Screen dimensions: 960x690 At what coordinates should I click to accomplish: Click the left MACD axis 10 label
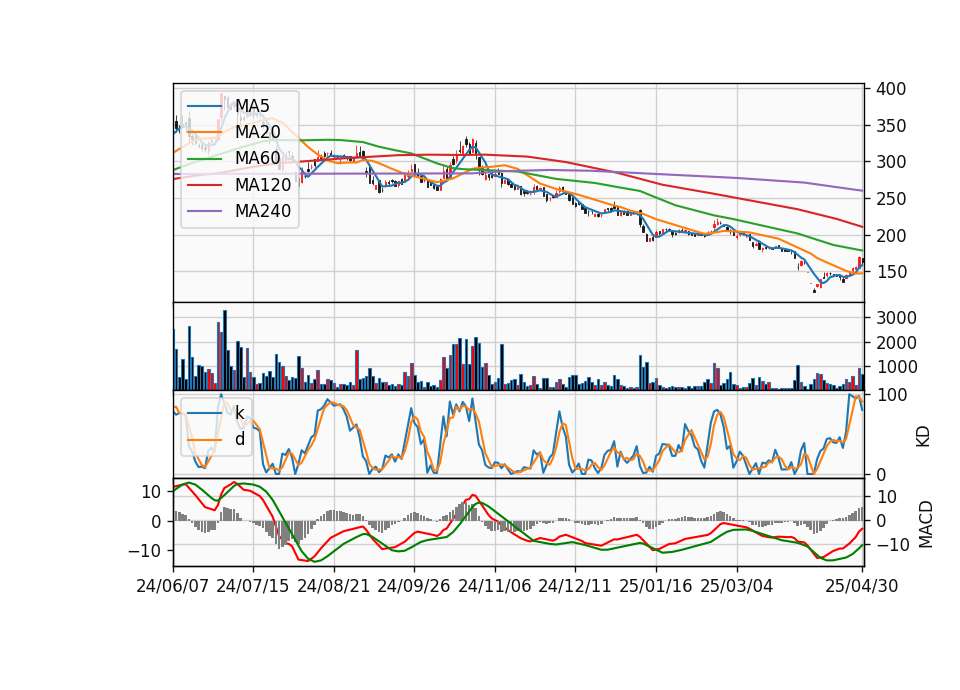pos(151,492)
